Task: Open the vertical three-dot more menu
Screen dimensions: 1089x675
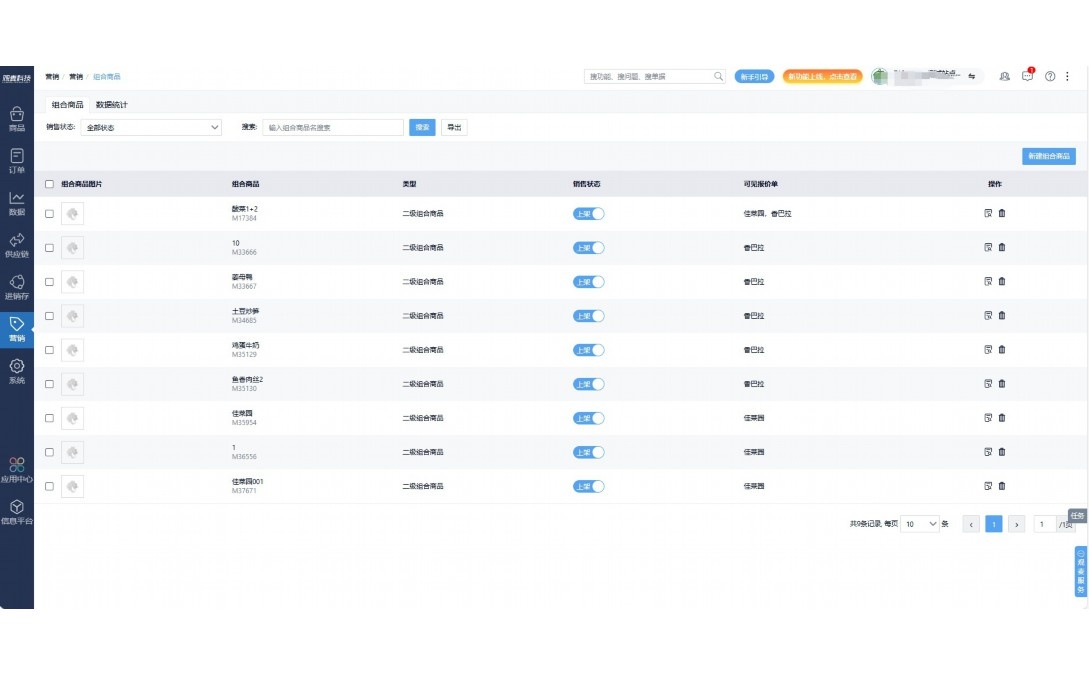Action: pos(1067,77)
